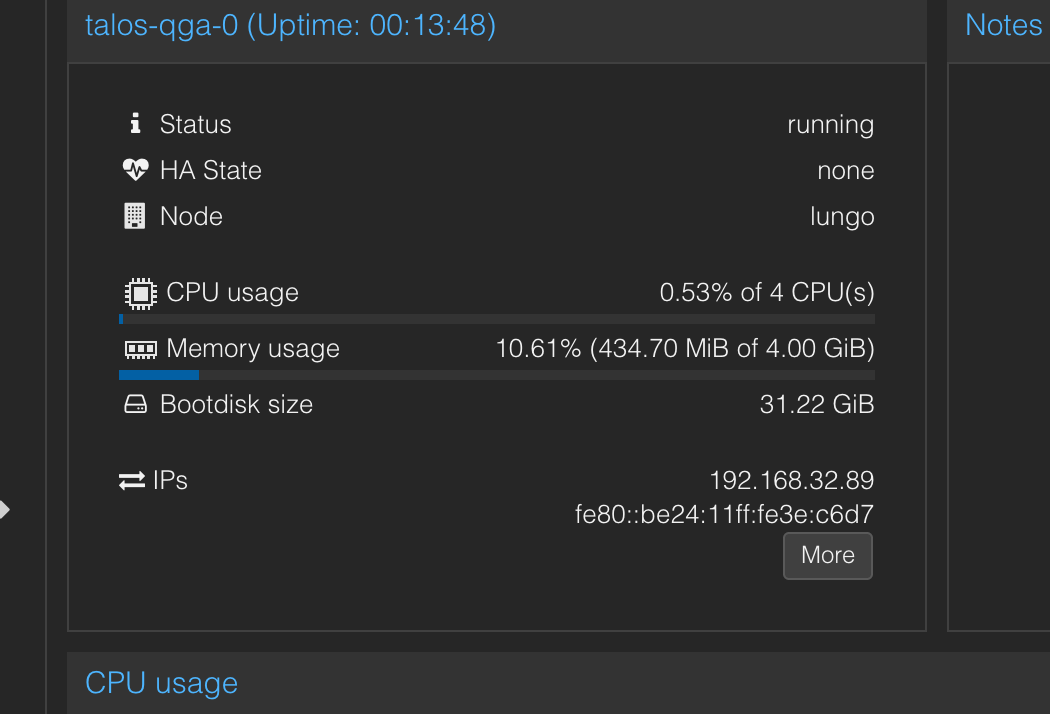
Task: Click the Status info icon
Action: 135,123
